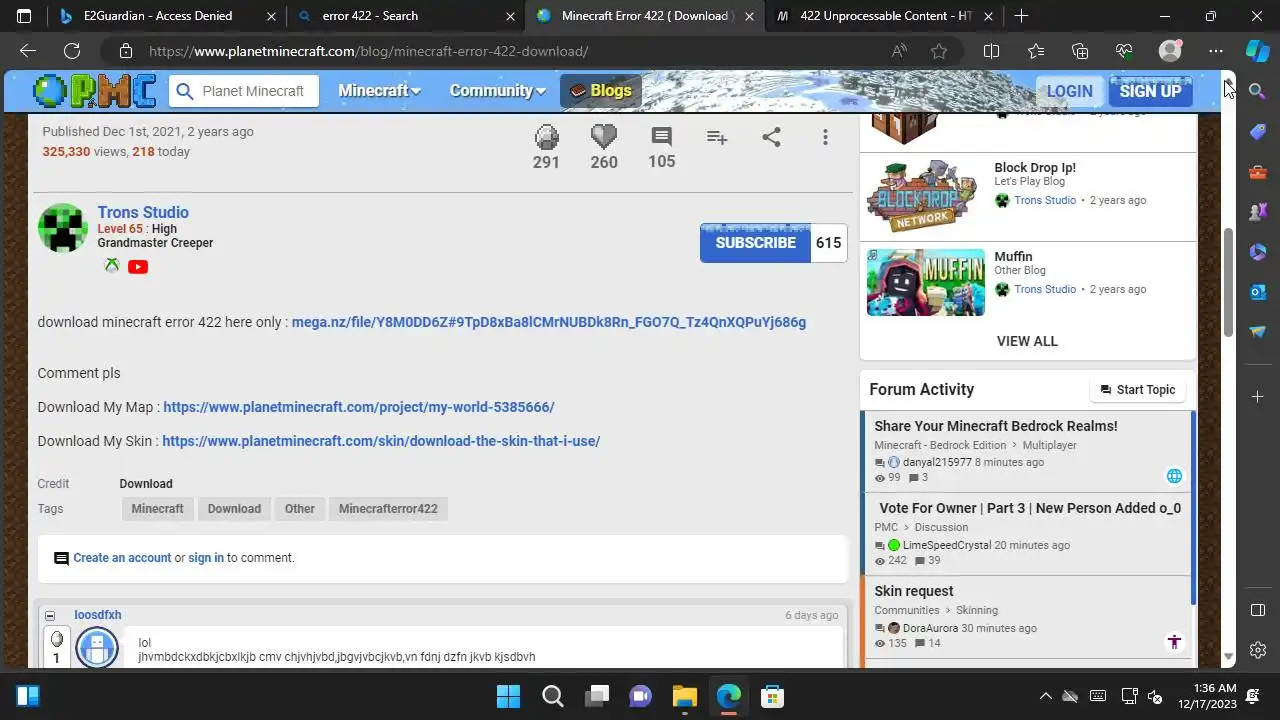
Task: Open the Edge profile avatar
Action: pyautogui.click(x=1170, y=51)
